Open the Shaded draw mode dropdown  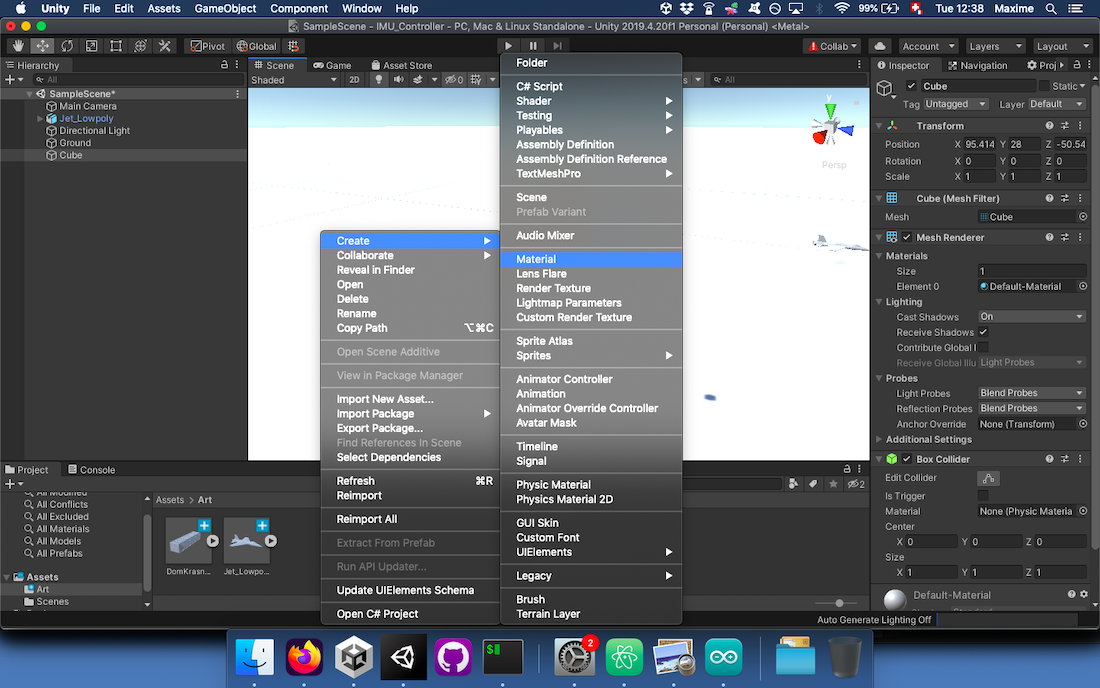coord(294,80)
